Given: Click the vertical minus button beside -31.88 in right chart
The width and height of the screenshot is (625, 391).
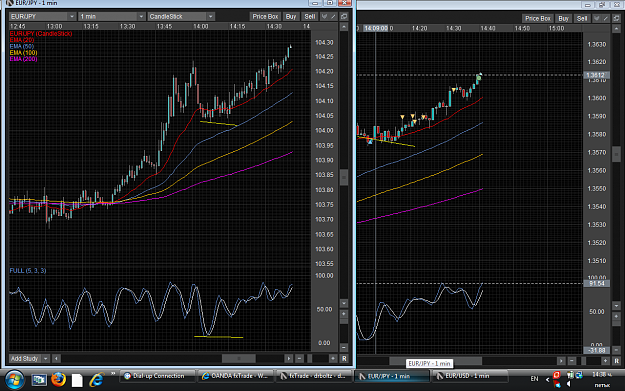Looking at the screenshot, I should (x=616, y=350).
